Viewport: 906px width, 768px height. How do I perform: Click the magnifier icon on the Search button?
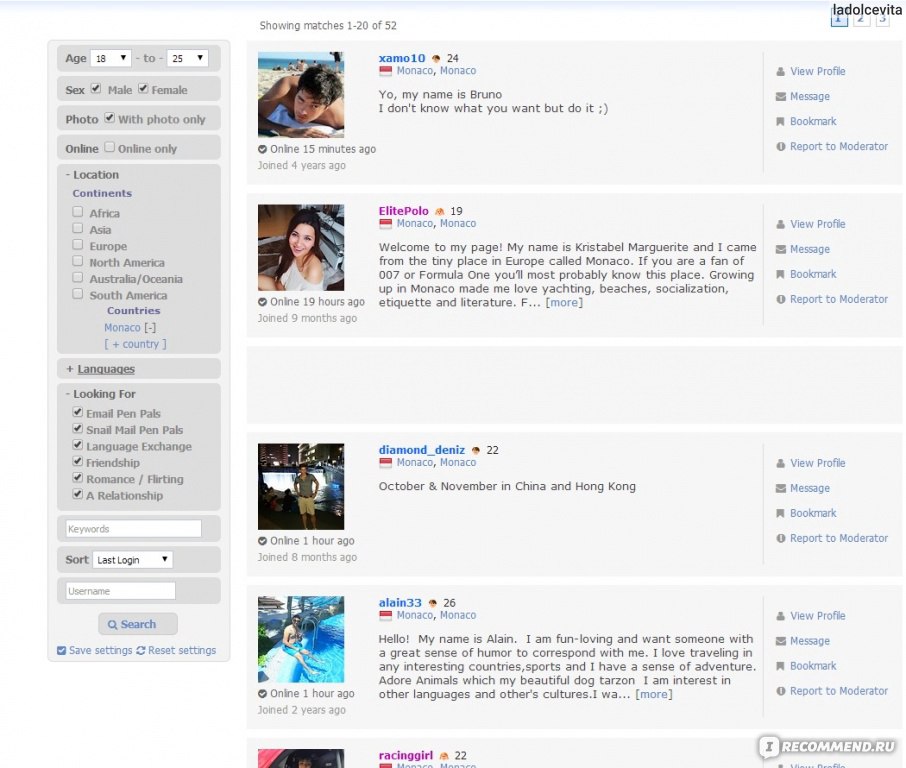coord(113,625)
